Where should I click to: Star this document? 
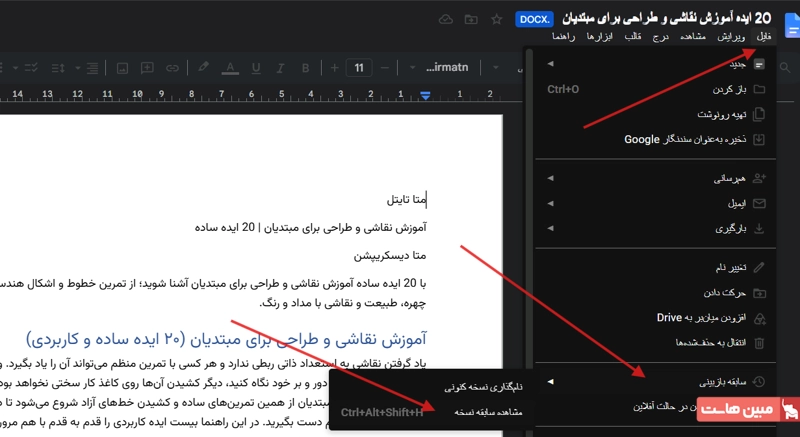click(x=496, y=19)
